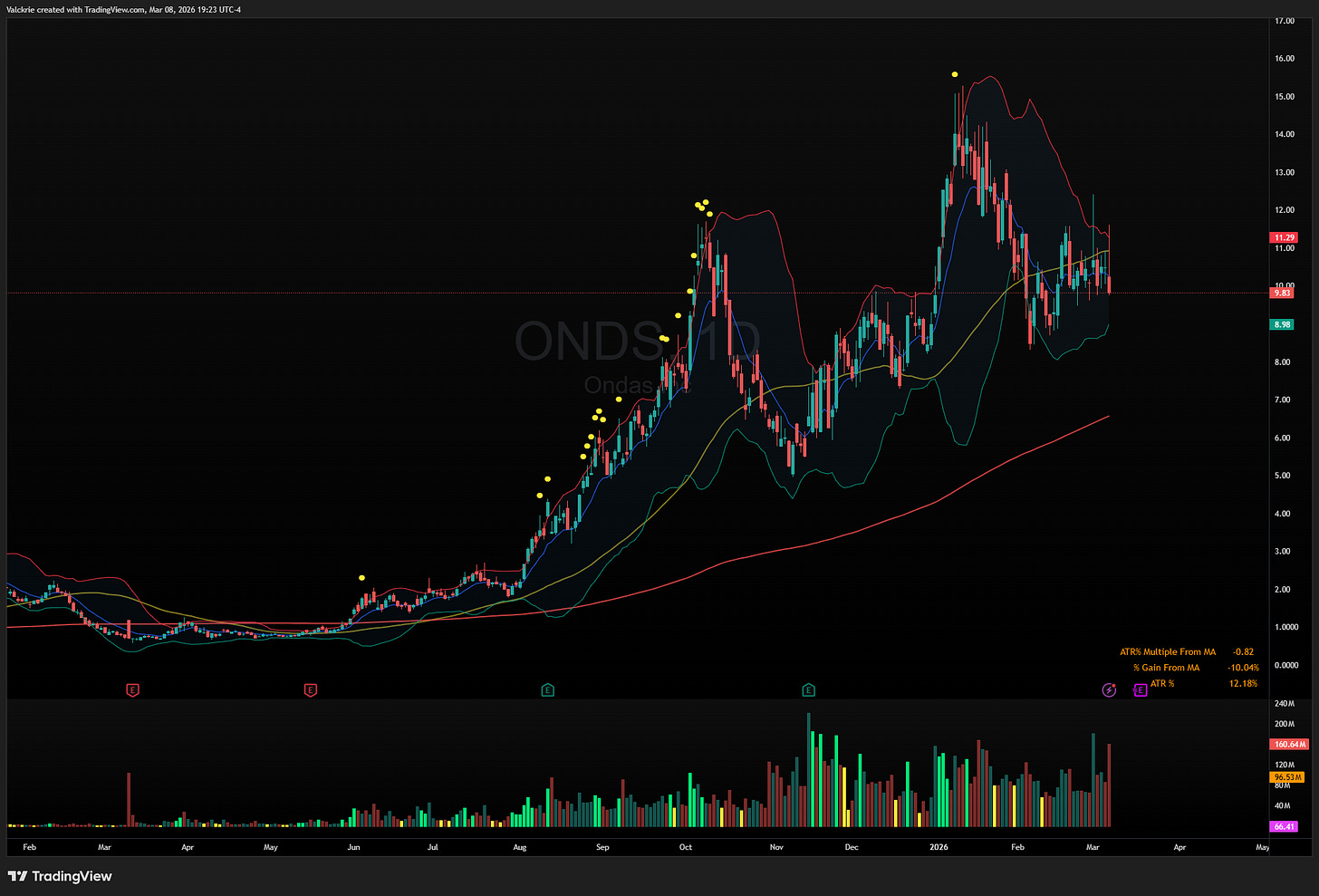This screenshot has width=1319, height=896.
Task: Click the Sep label on the time axis
Action: tap(602, 847)
